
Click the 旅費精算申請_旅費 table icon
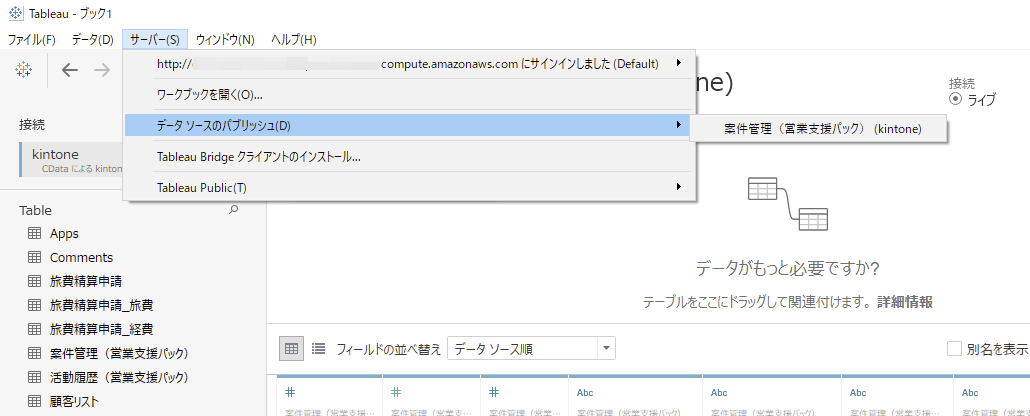point(35,306)
